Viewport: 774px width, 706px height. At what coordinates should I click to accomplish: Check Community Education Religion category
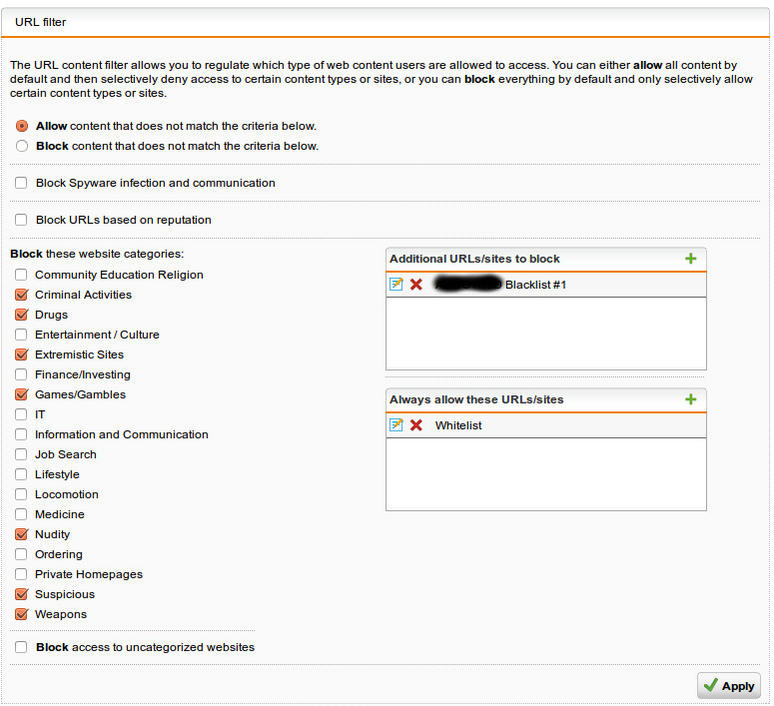click(x=21, y=275)
